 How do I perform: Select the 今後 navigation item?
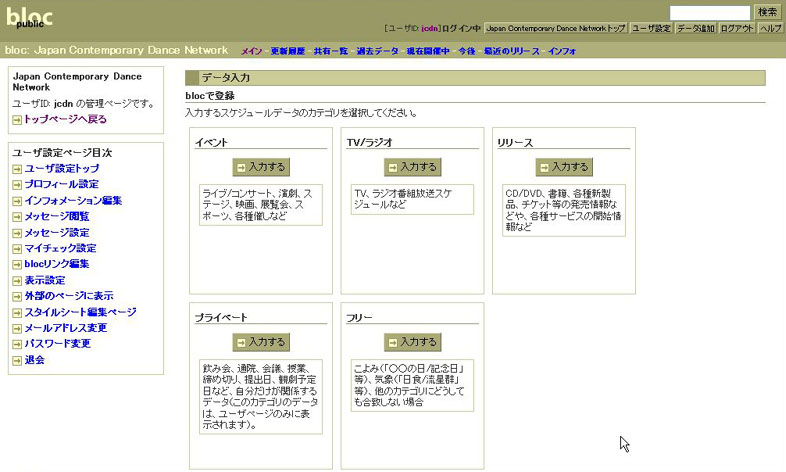coord(467,51)
